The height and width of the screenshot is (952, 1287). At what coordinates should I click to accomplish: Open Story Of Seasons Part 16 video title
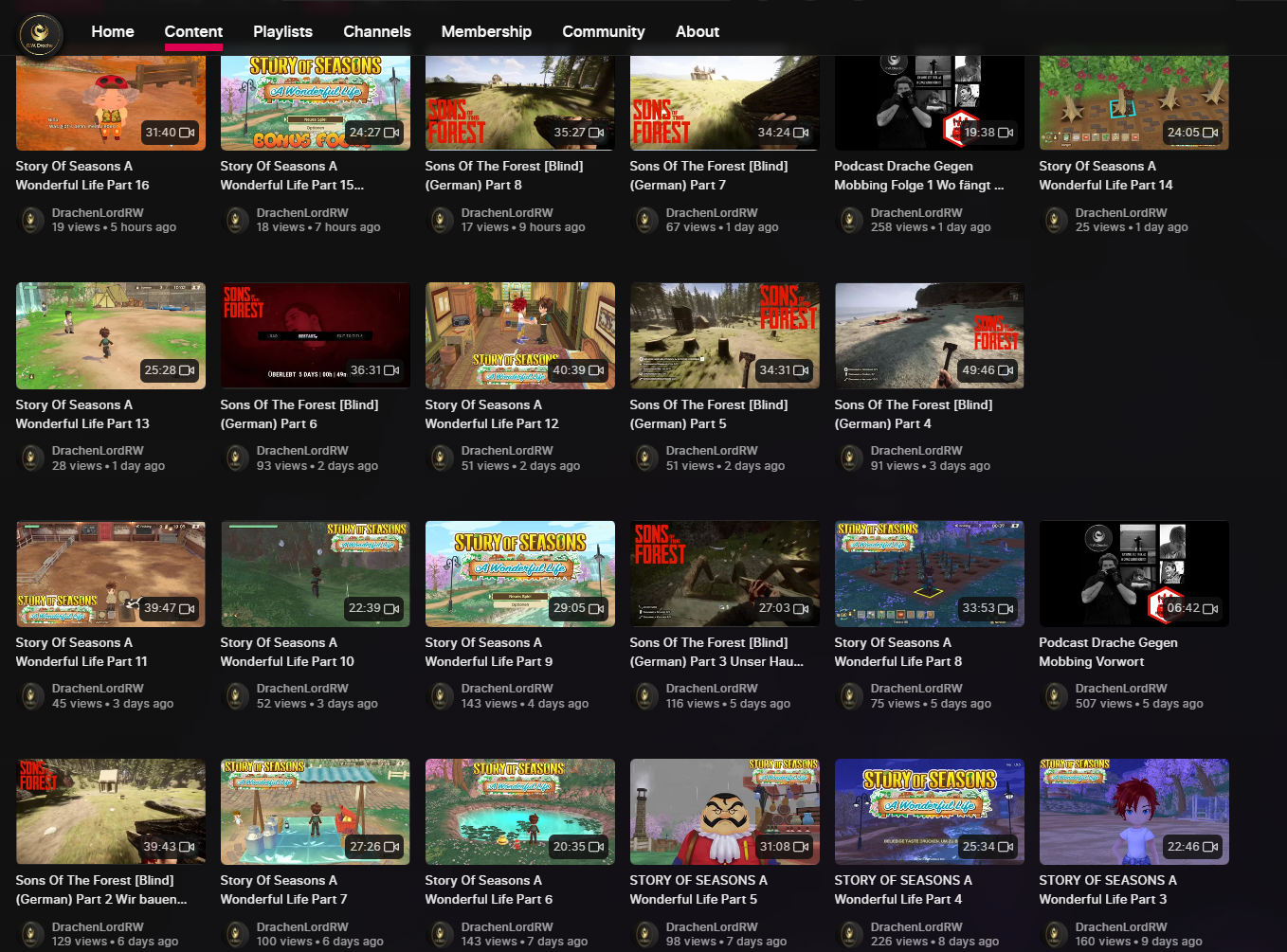(x=82, y=175)
